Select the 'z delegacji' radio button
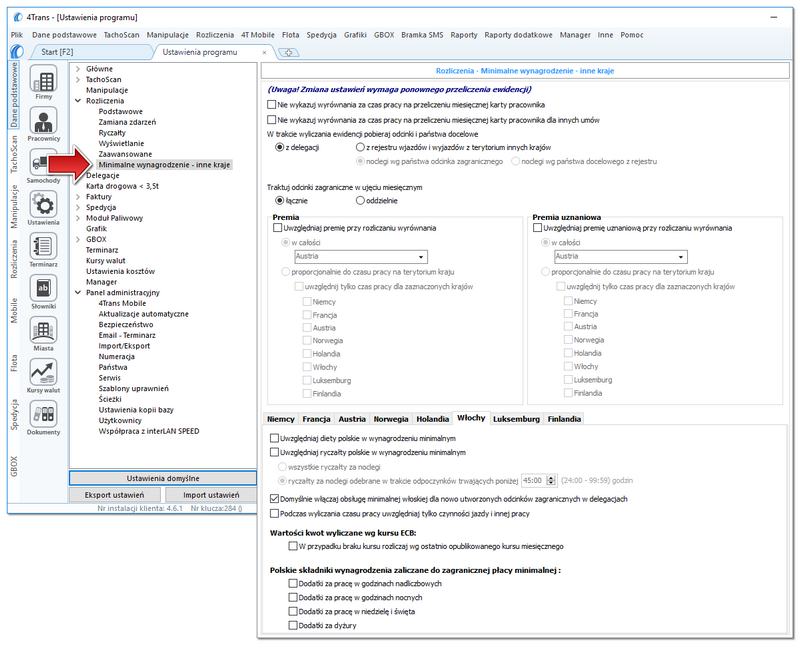Screen dimensions: 800x645 (x=280, y=147)
